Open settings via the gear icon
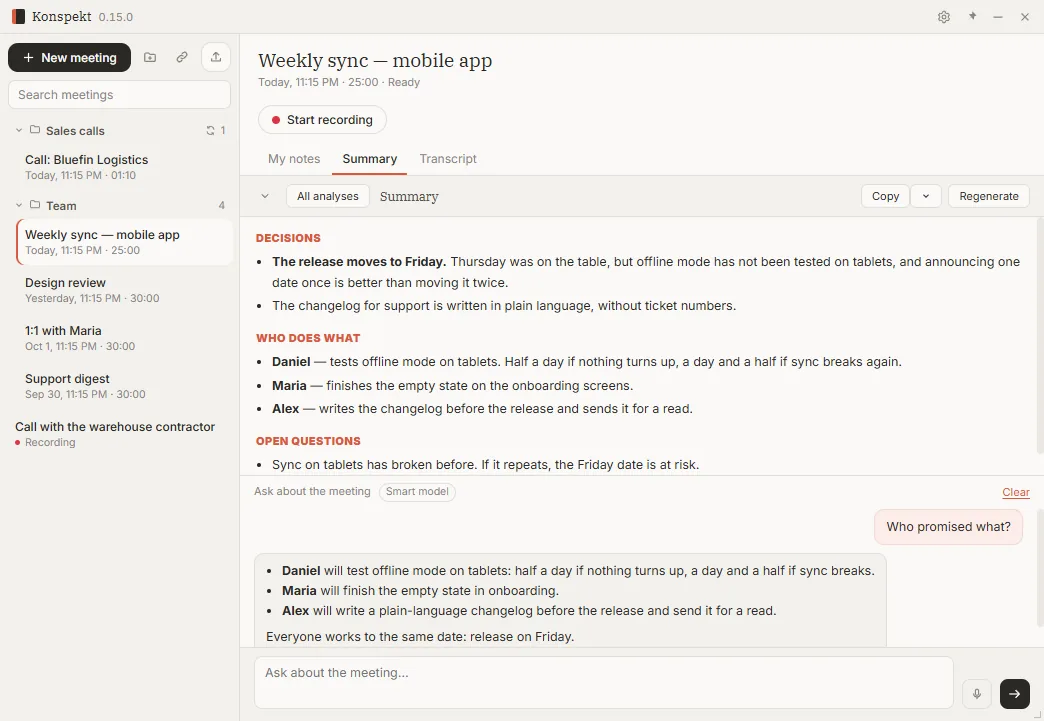The height and width of the screenshot is (721, 1044). click(943, 17)
